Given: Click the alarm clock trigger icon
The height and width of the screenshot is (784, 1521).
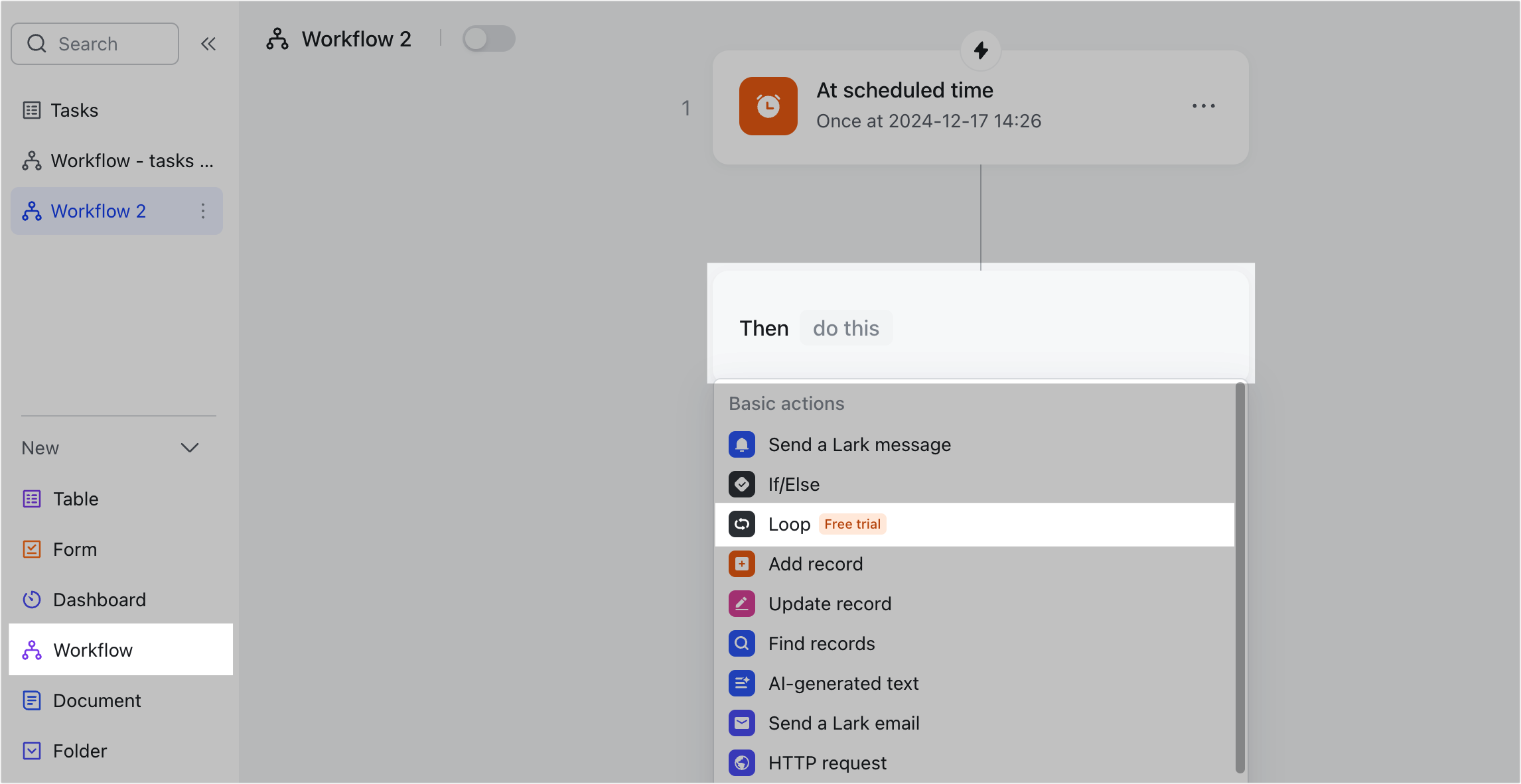Looking at the screenshot, I should (768, 106).
